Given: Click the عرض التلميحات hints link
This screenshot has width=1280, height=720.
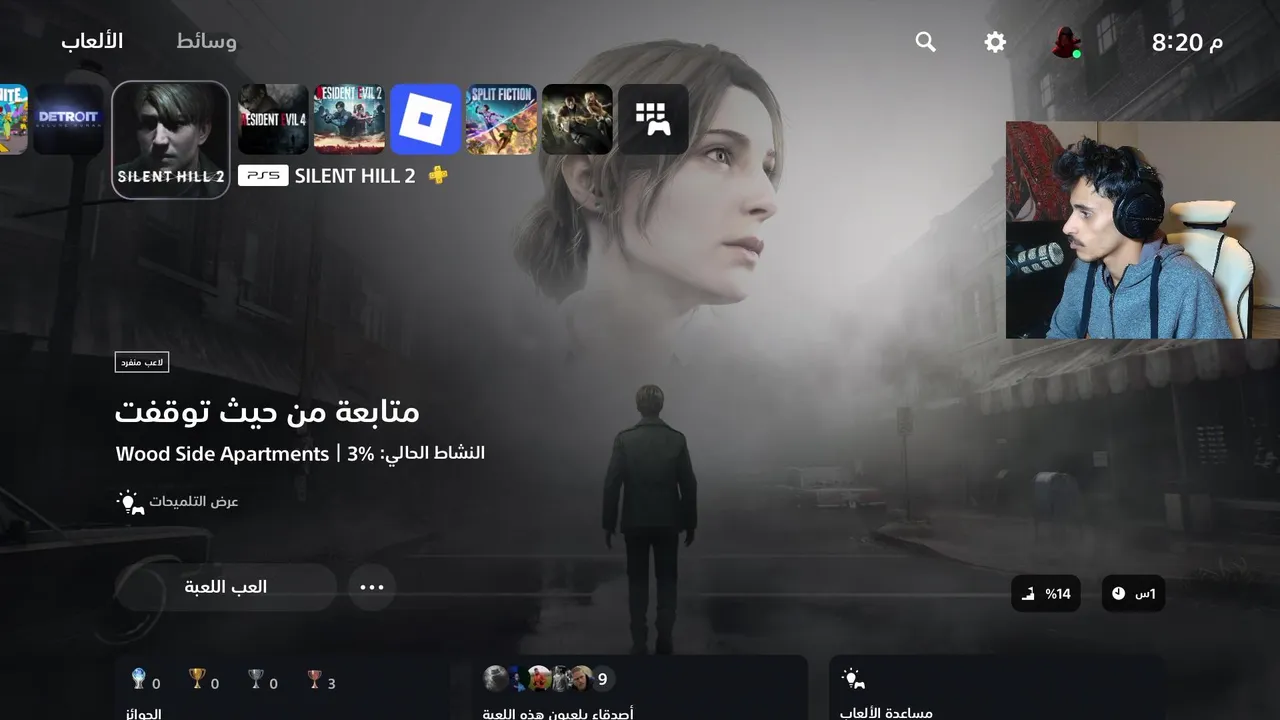Looking at the screenshot, I should click(194, 501).
